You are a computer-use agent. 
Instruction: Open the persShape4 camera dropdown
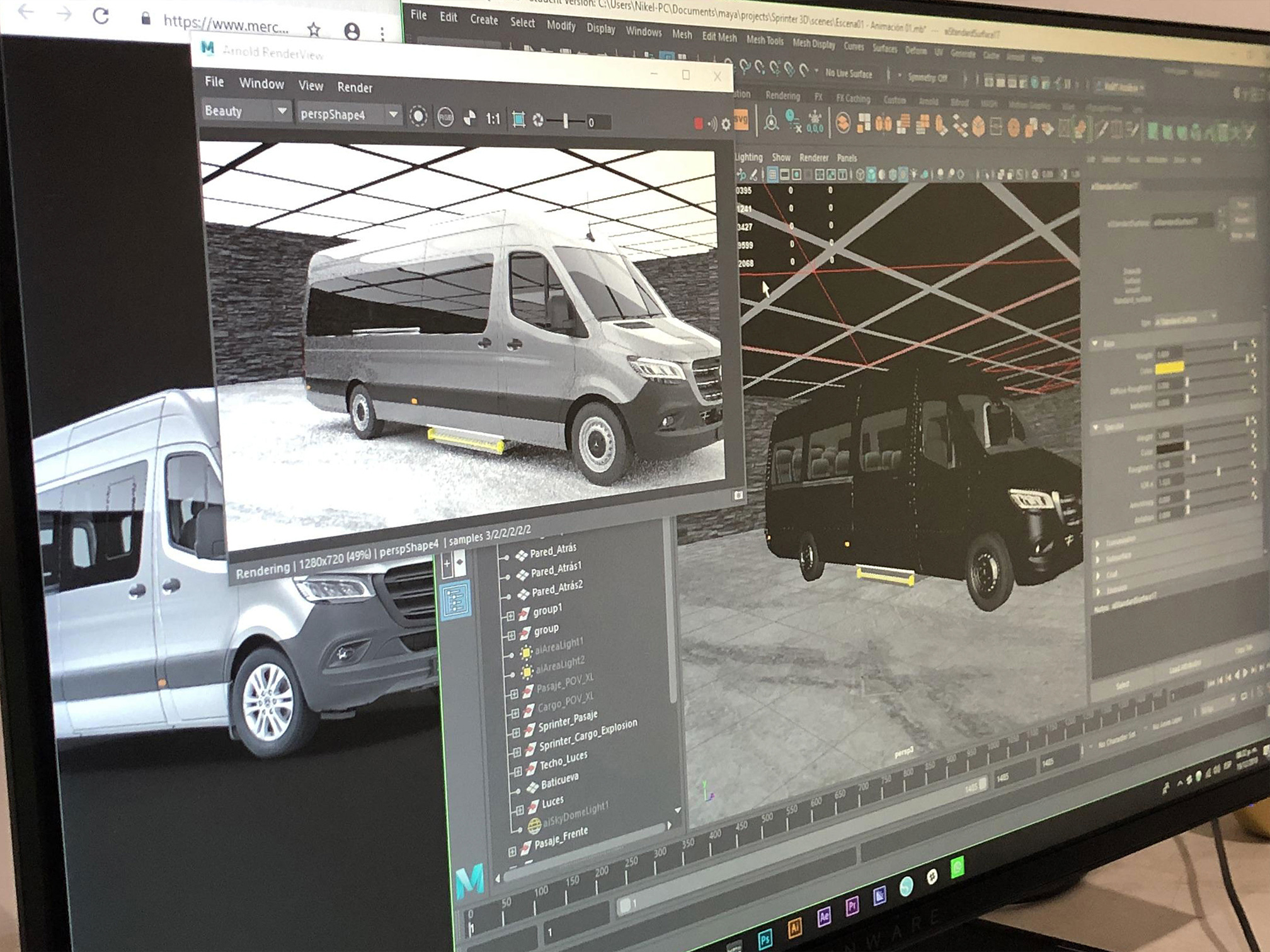[x=393, y=114]
